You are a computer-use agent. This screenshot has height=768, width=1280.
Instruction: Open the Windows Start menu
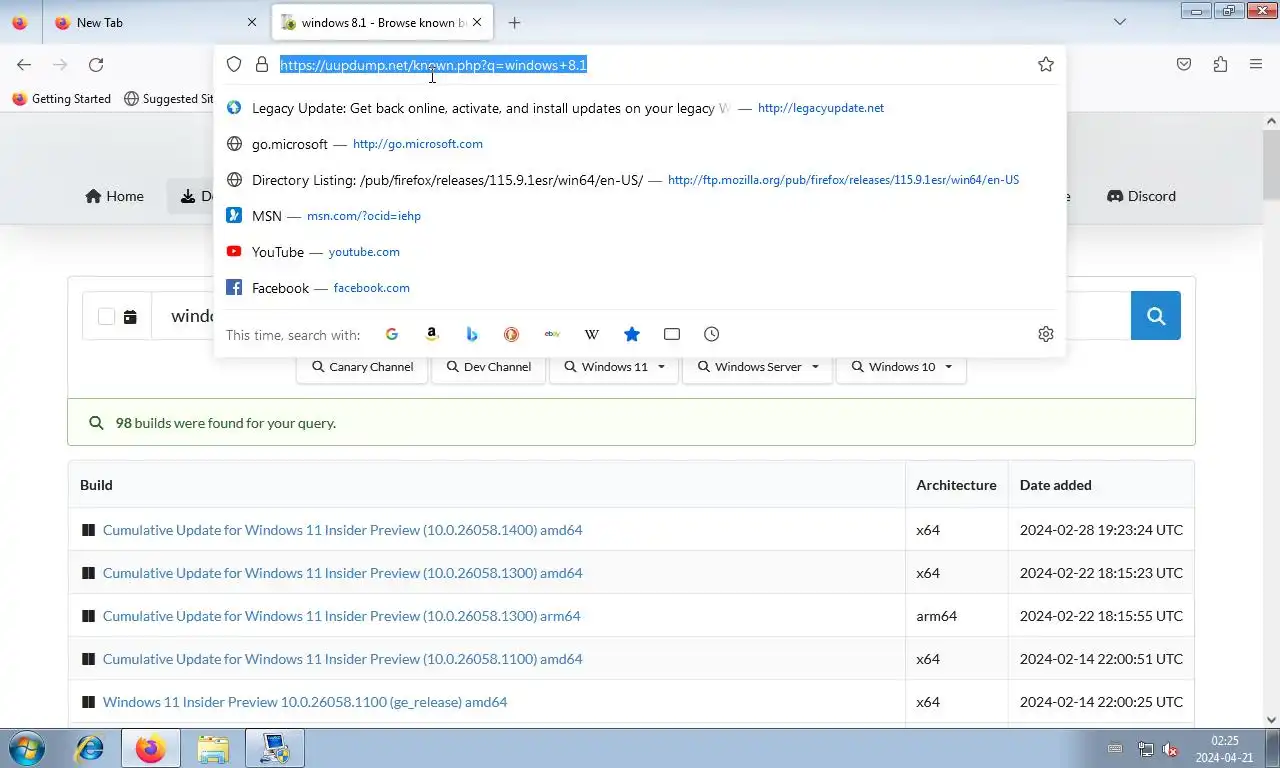26,748
